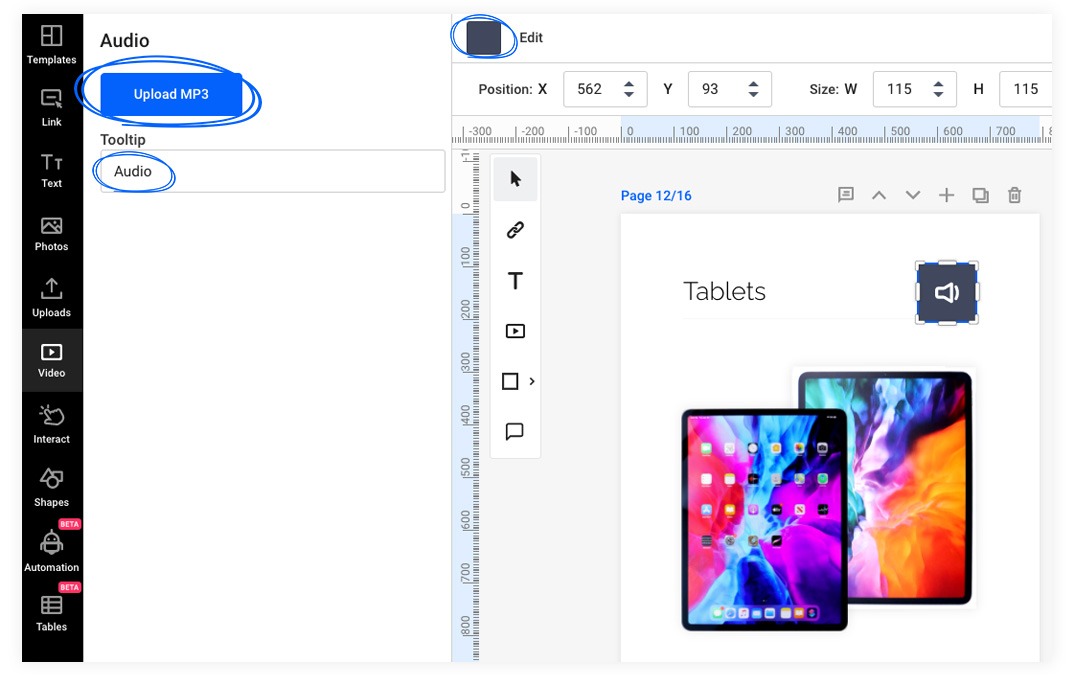The image size is (1075, 678).
Task: Select the audio speaker element on canvas
Action: pyautogui.click(x=947, y=293)
